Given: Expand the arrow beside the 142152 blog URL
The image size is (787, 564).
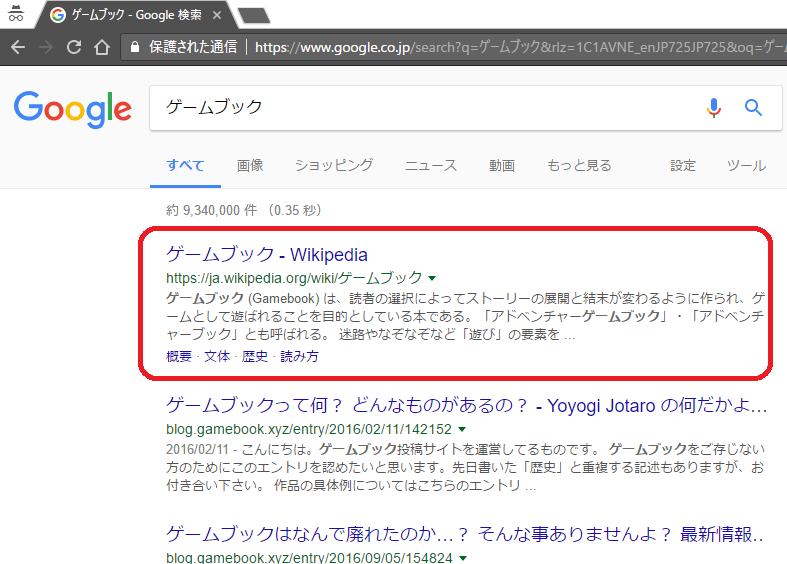Looking at the screenshot, I should click(462, 430).
